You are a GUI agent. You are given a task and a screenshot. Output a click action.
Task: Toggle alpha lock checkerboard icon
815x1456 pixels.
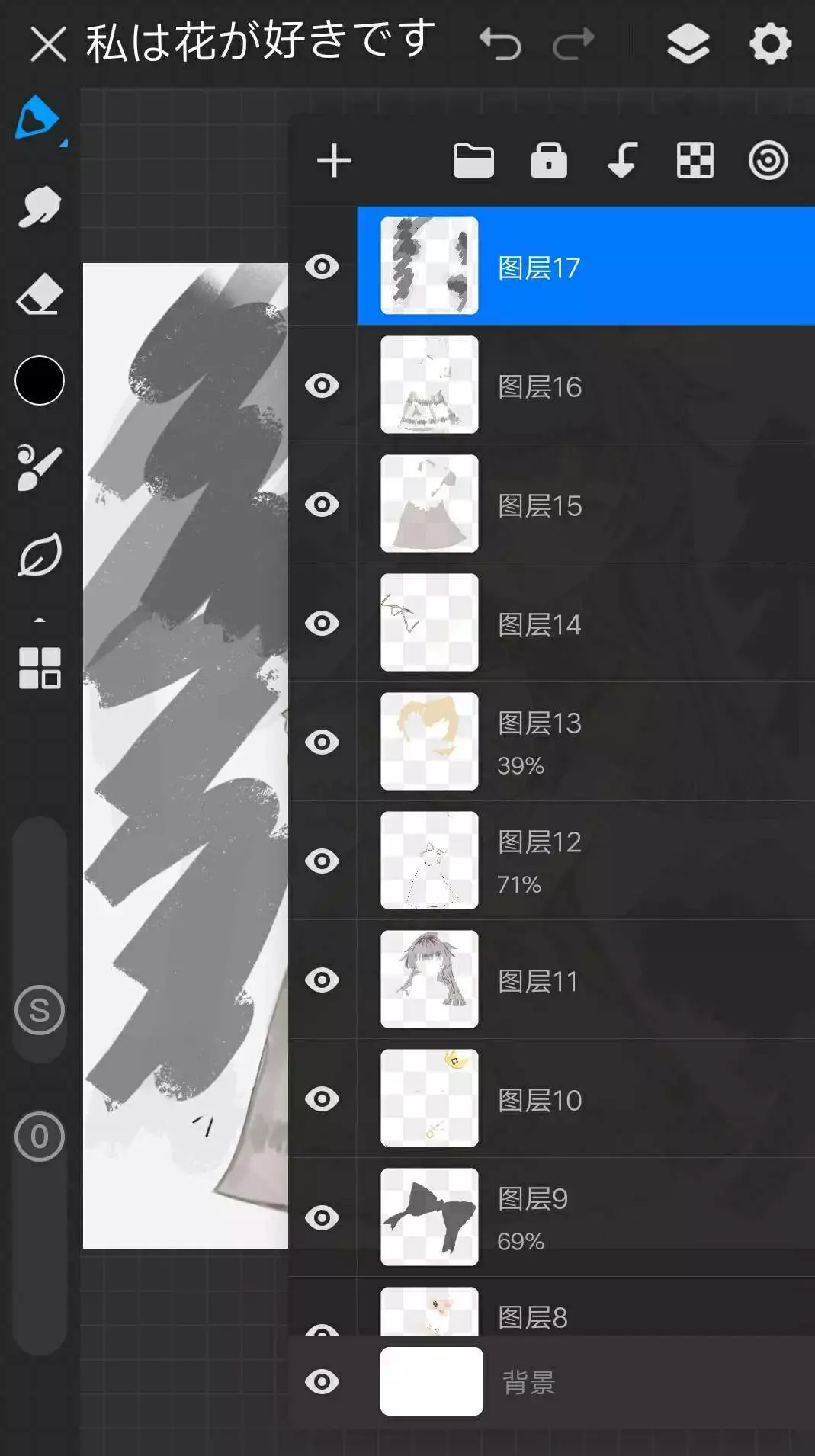coord(695,161)
